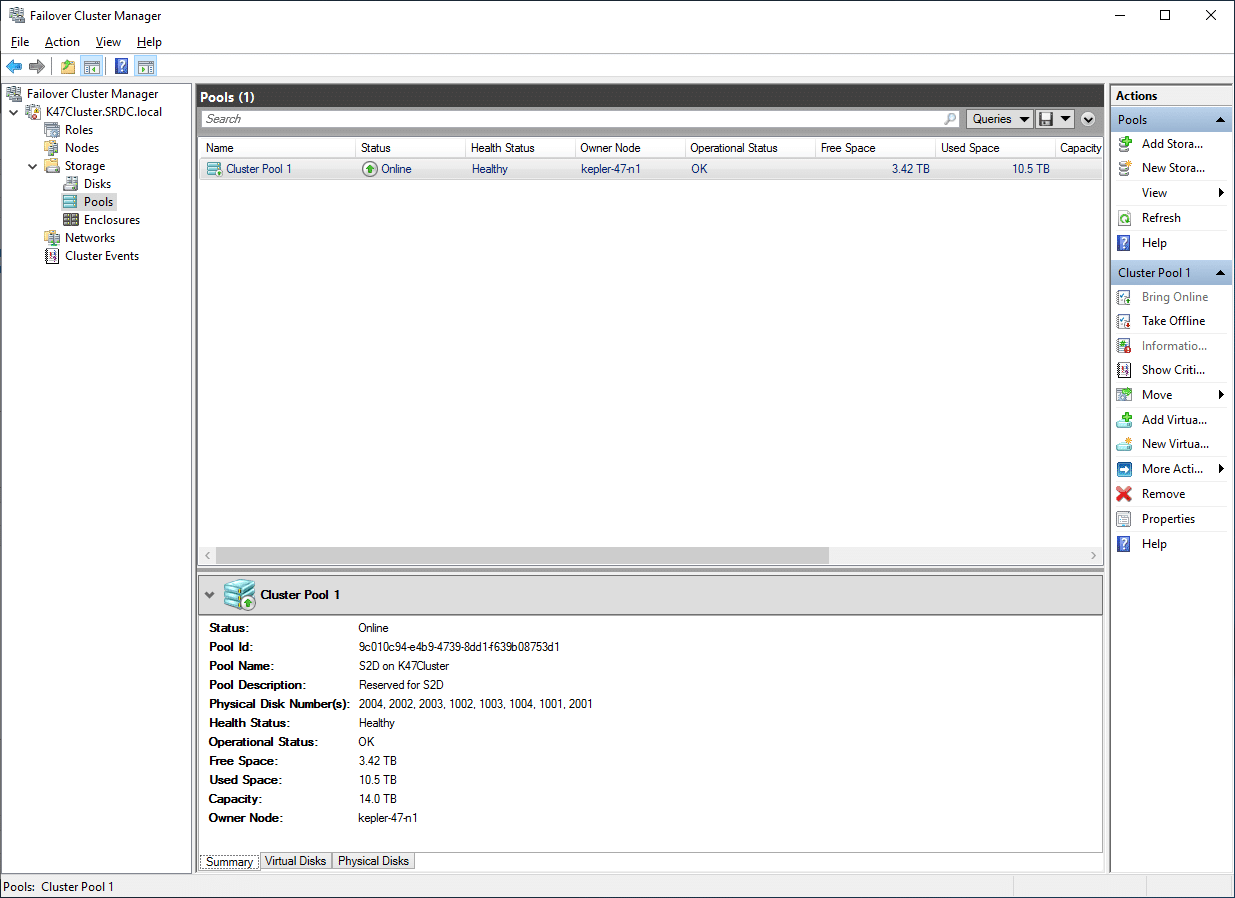Click the Add Virtual Disk action
Screen dimensions: 1235x898
point(1174,420)
